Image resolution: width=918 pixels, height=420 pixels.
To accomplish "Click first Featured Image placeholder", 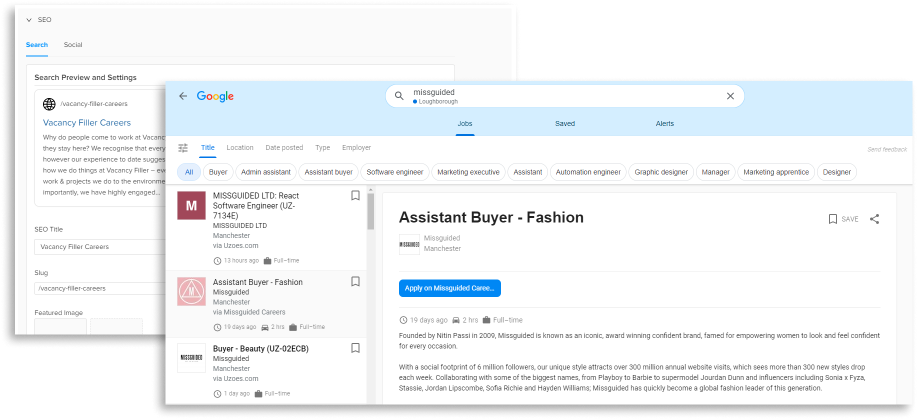I will tap(60, 326).
